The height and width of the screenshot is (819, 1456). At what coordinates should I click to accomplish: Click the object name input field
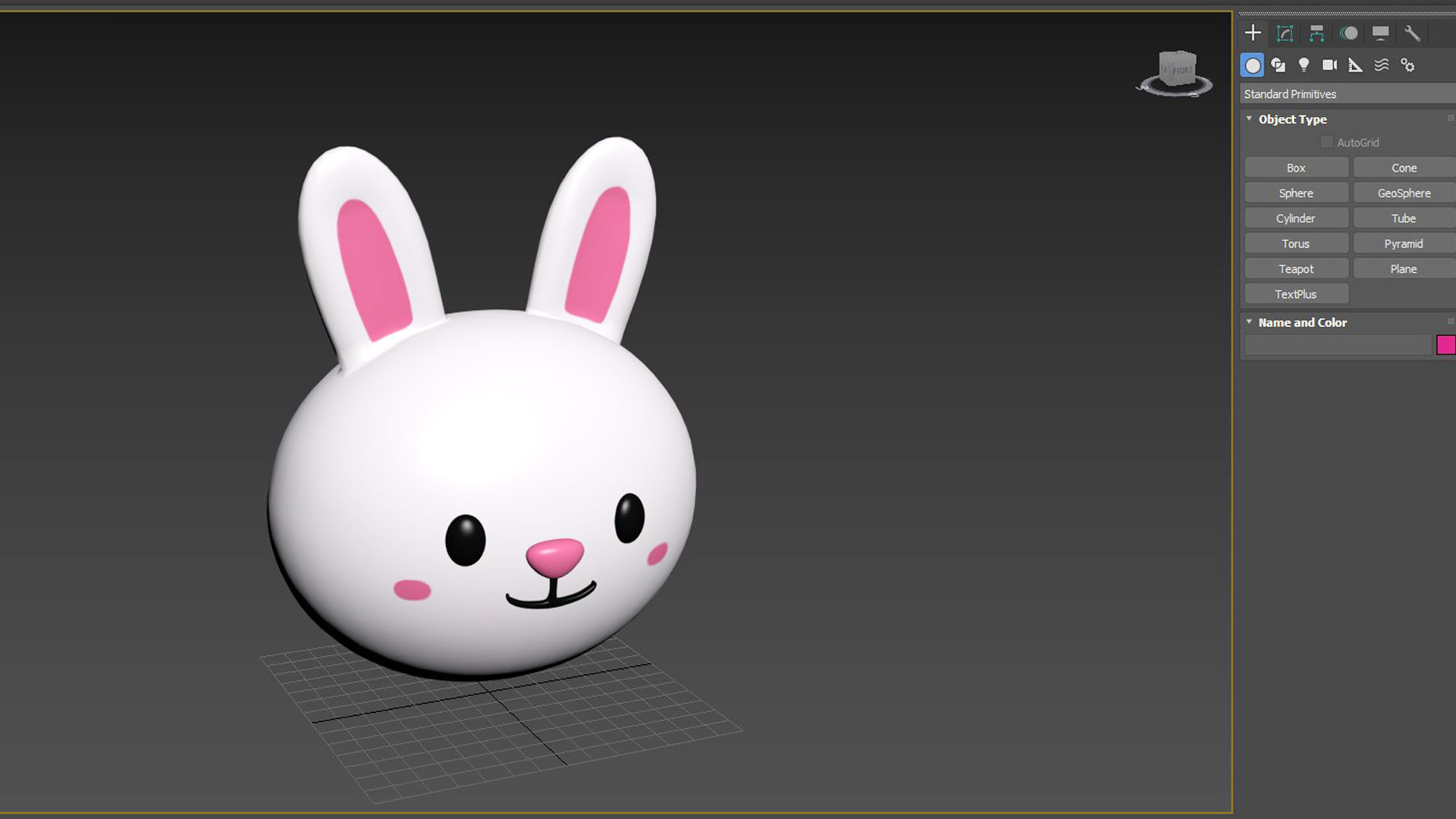pos(1338,345)
